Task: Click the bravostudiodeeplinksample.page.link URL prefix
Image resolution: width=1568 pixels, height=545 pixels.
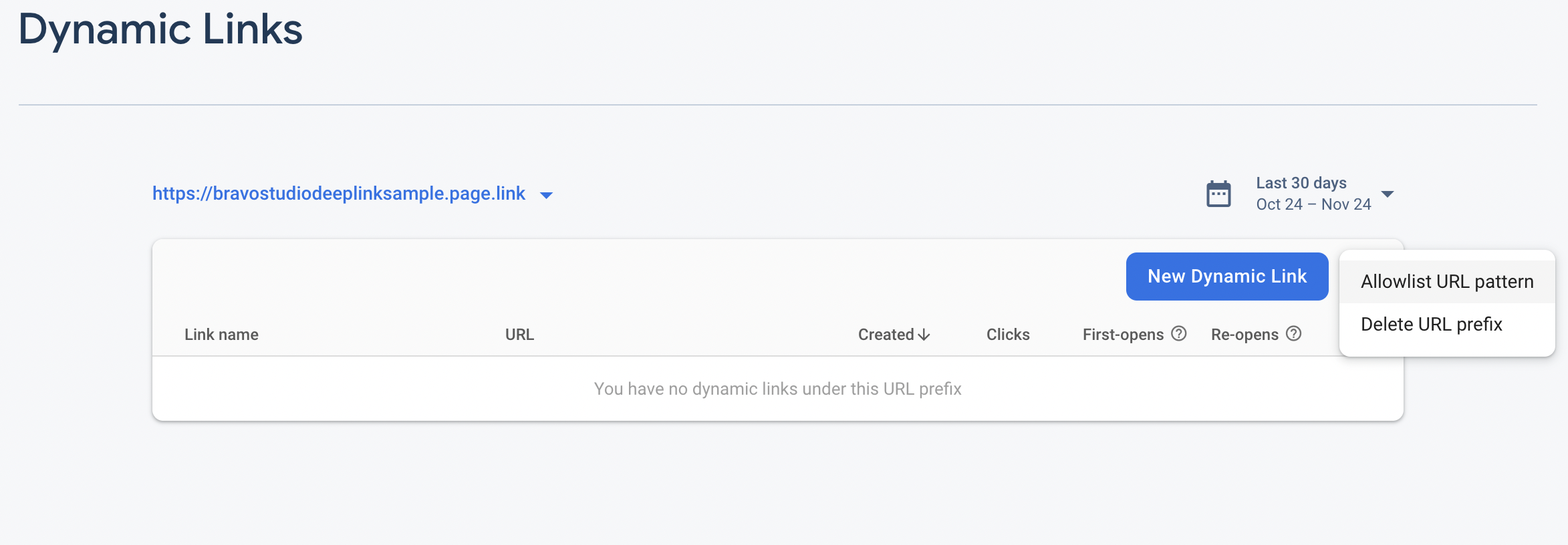Action: (338, 194)
